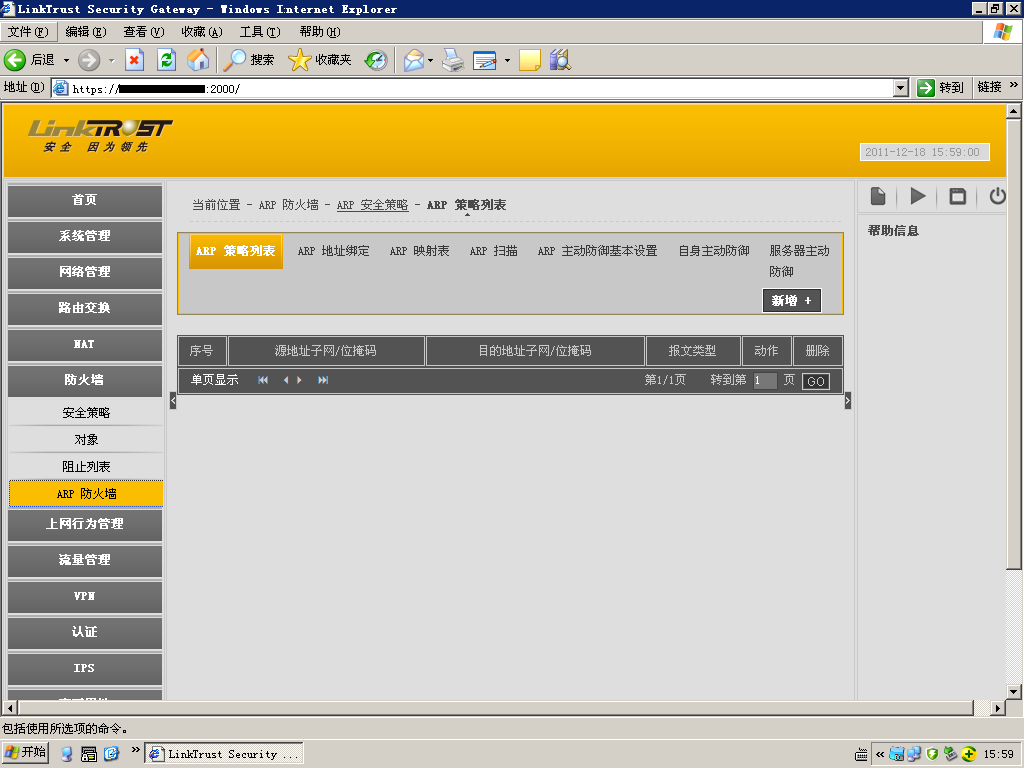Open the 编辑 menu
This screenshot has height=768, width=1024.
click(x=86, y=32)
